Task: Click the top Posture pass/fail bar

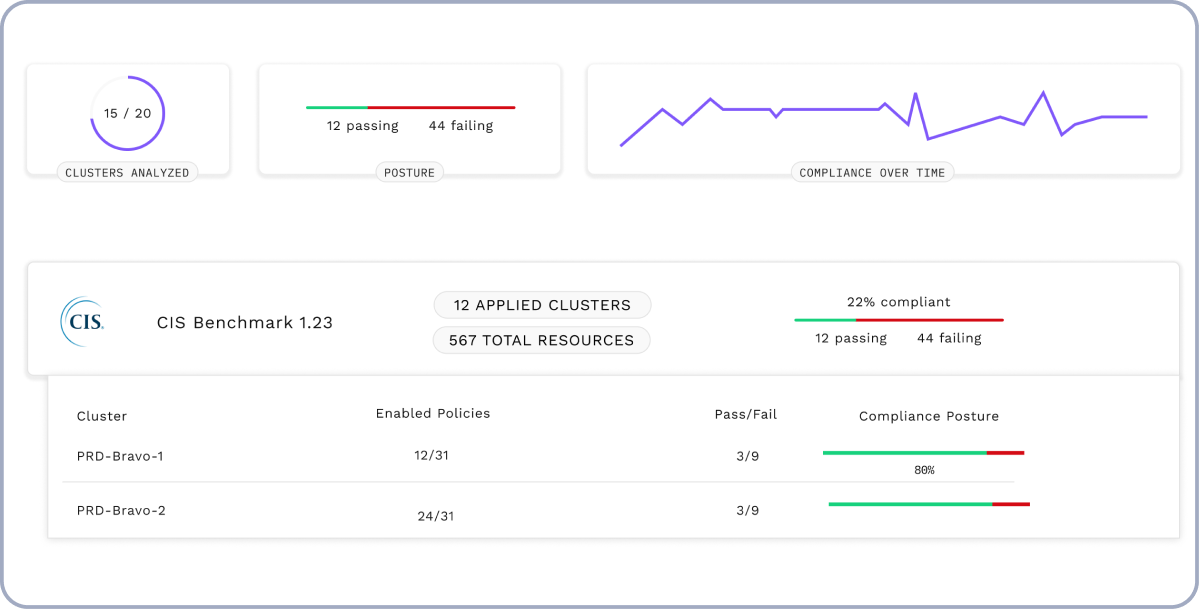Action: (410, 107)
